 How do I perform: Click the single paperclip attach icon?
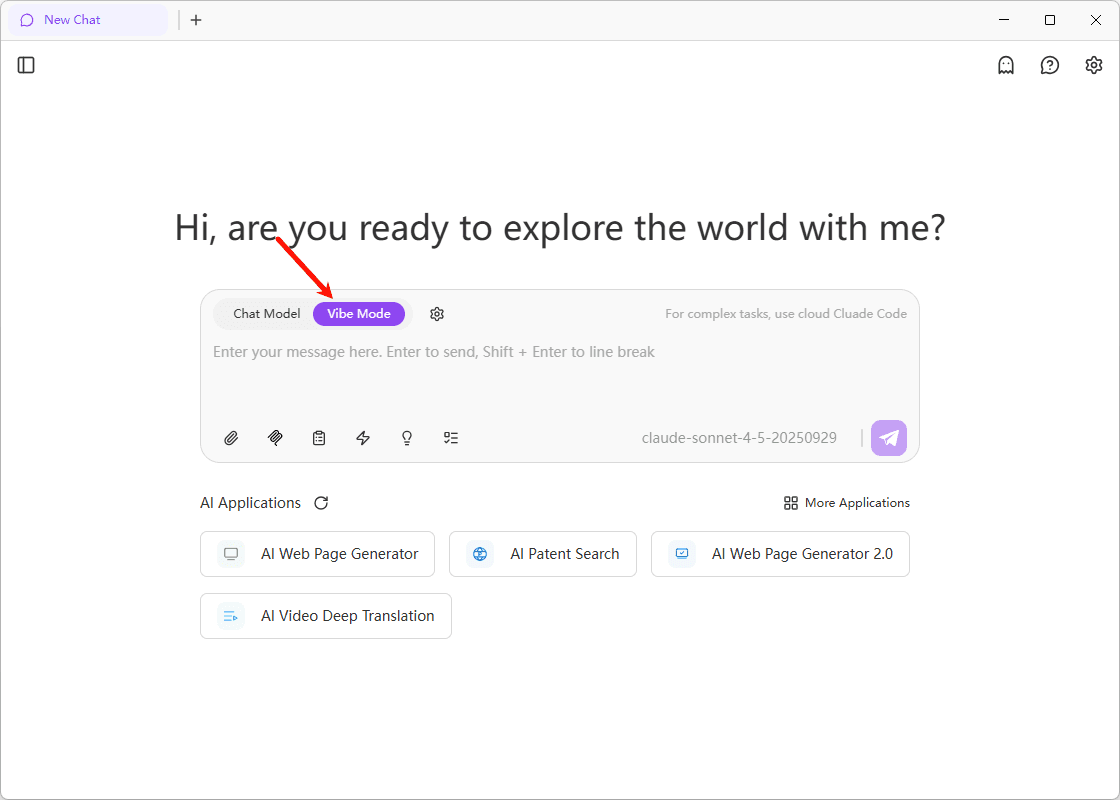[231, 438]
